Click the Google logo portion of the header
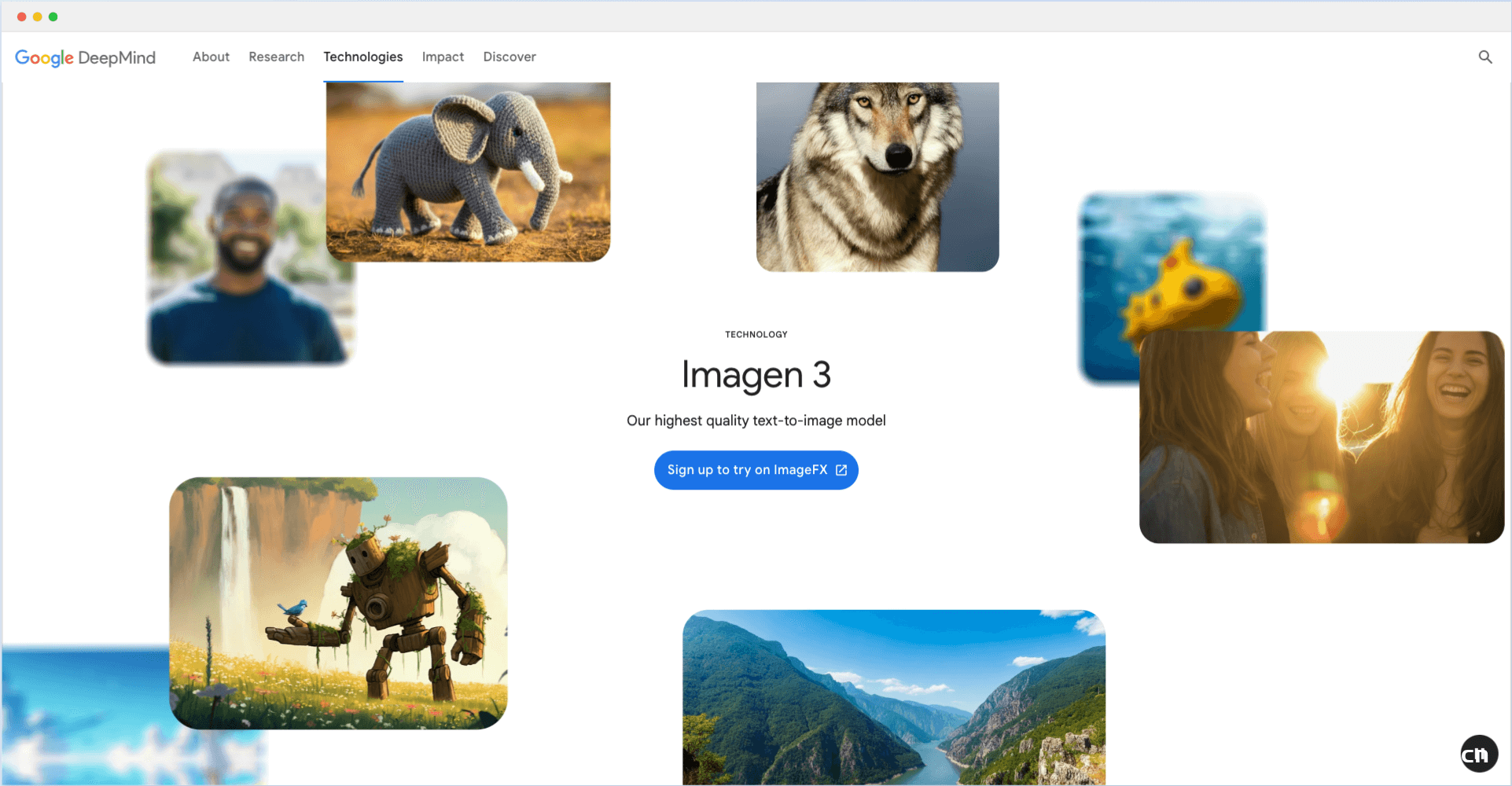 pyautogui.click(x=43, y=57)
